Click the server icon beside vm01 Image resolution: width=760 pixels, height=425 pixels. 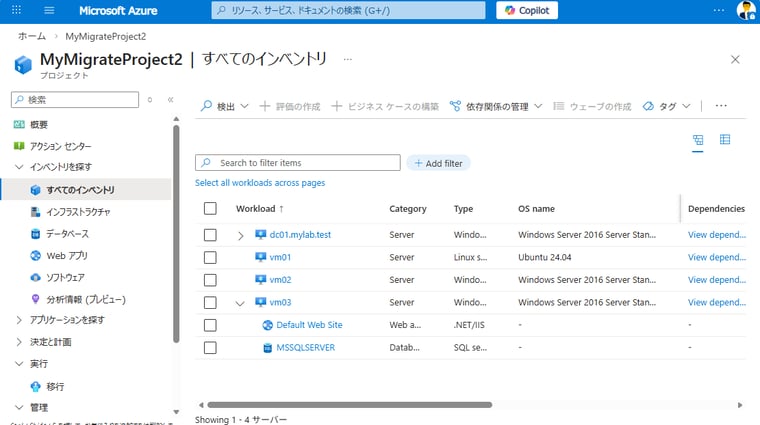pyautogui.click(x=260, y=257)
